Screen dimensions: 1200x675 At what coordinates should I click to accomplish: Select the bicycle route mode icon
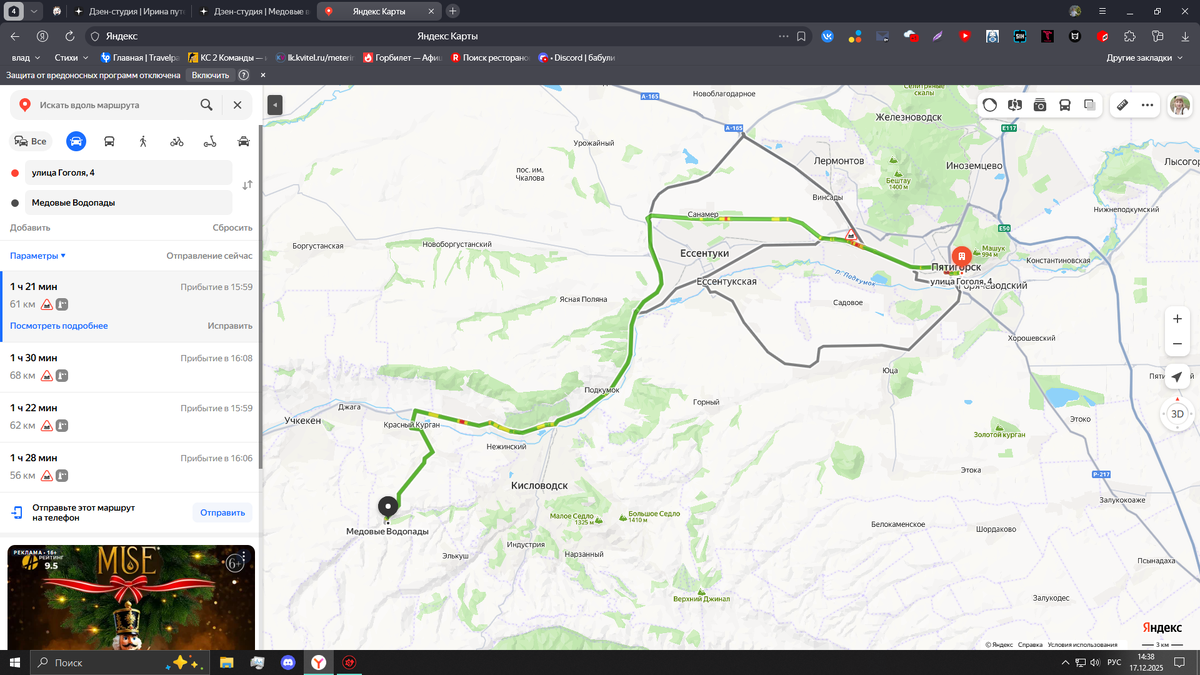click(176, 141)
